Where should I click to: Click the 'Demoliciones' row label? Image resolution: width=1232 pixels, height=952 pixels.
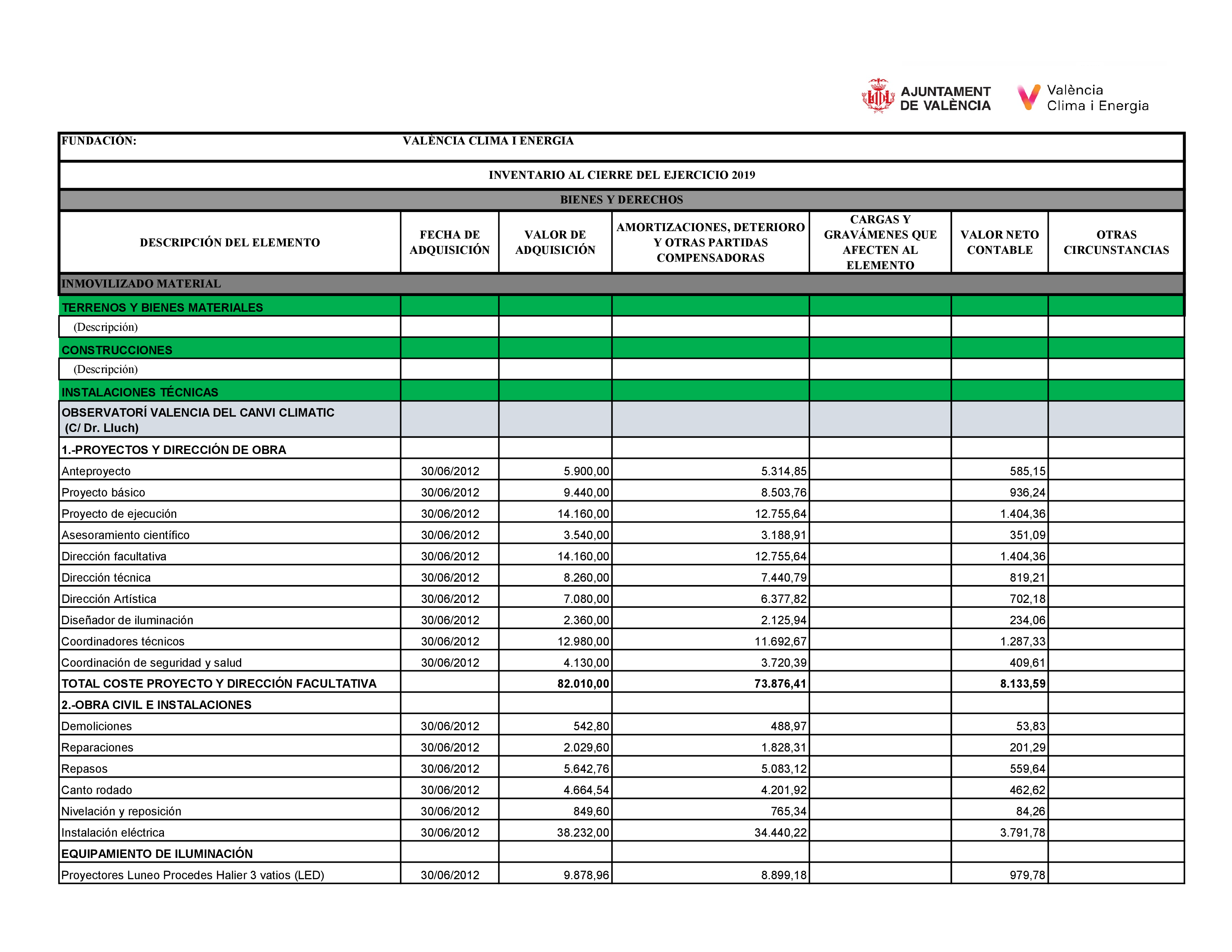pos(96,727)
